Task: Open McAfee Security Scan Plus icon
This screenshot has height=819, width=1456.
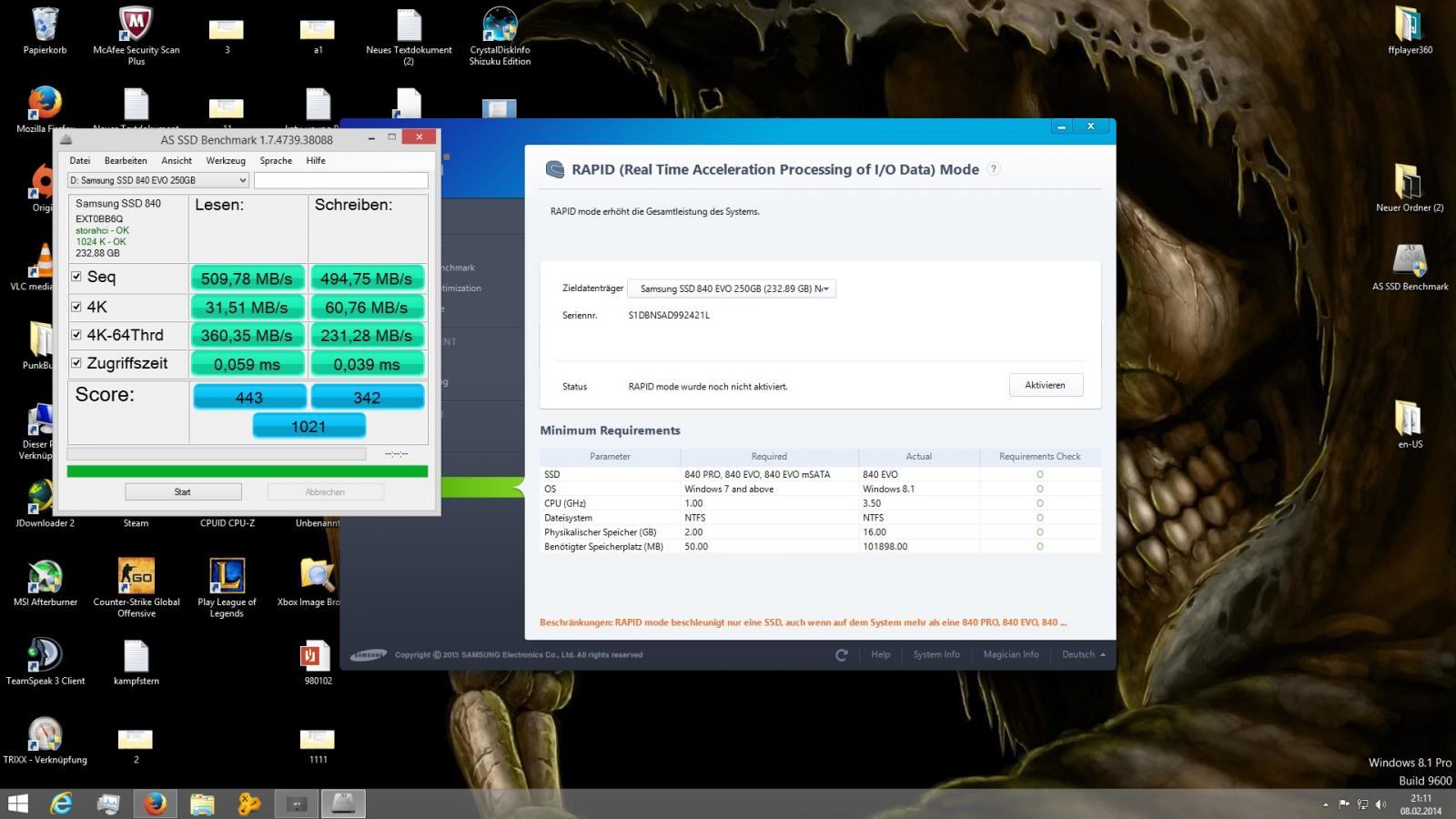Action: tap(136, 36)
